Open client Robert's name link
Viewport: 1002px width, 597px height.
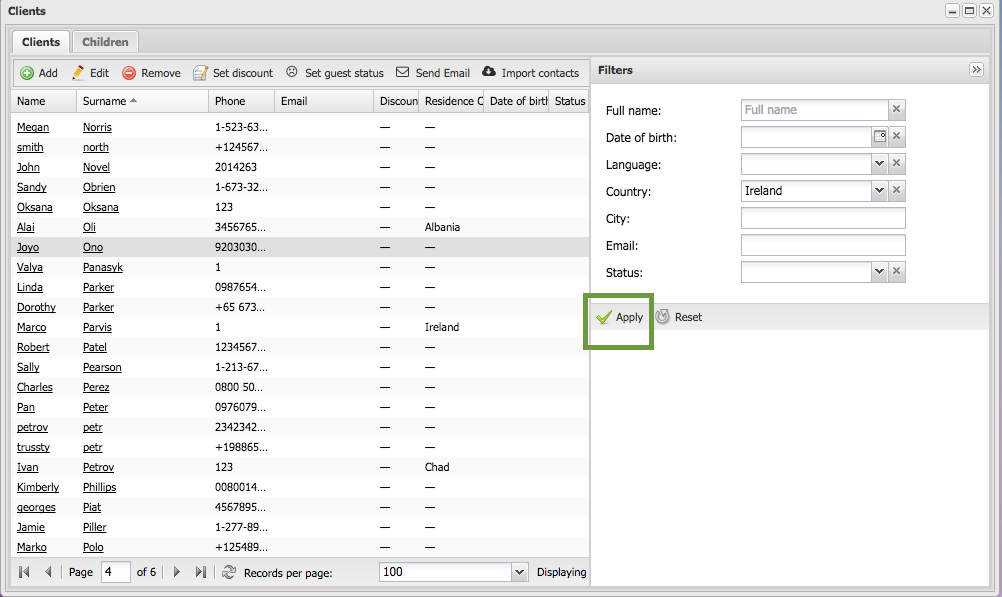pos(33,348)
